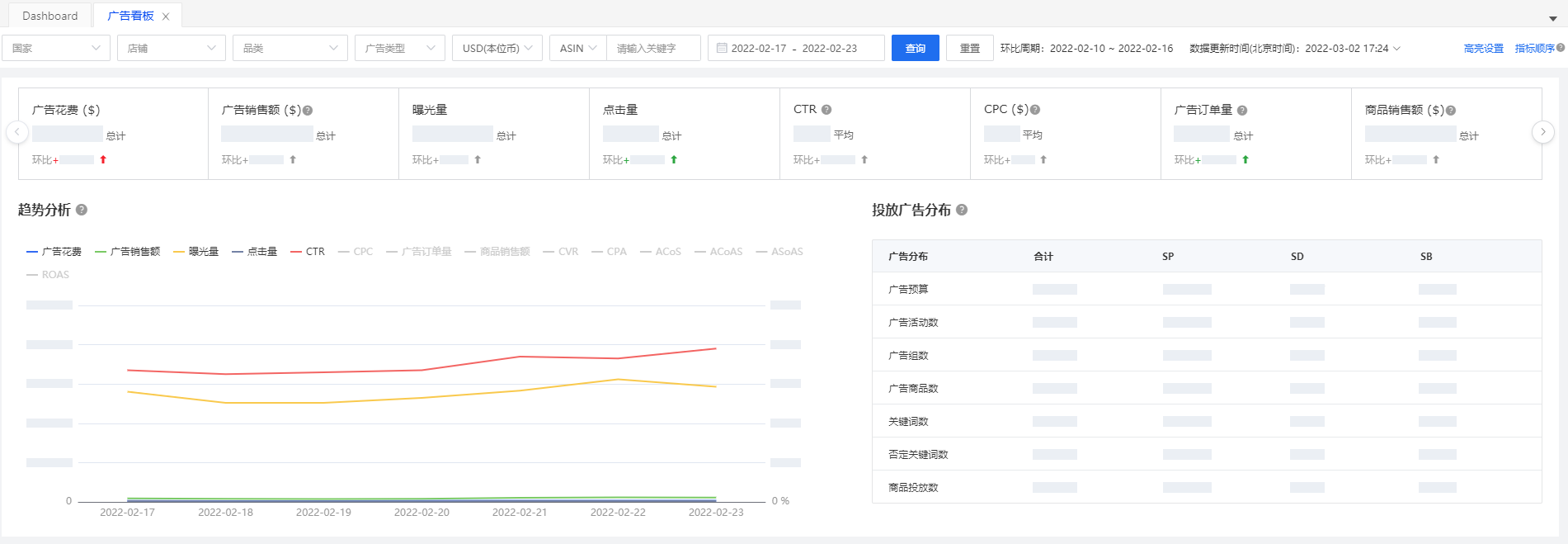Click the 重置 reset button
Screen dimensions: 1568x544
tap(970, 48)
